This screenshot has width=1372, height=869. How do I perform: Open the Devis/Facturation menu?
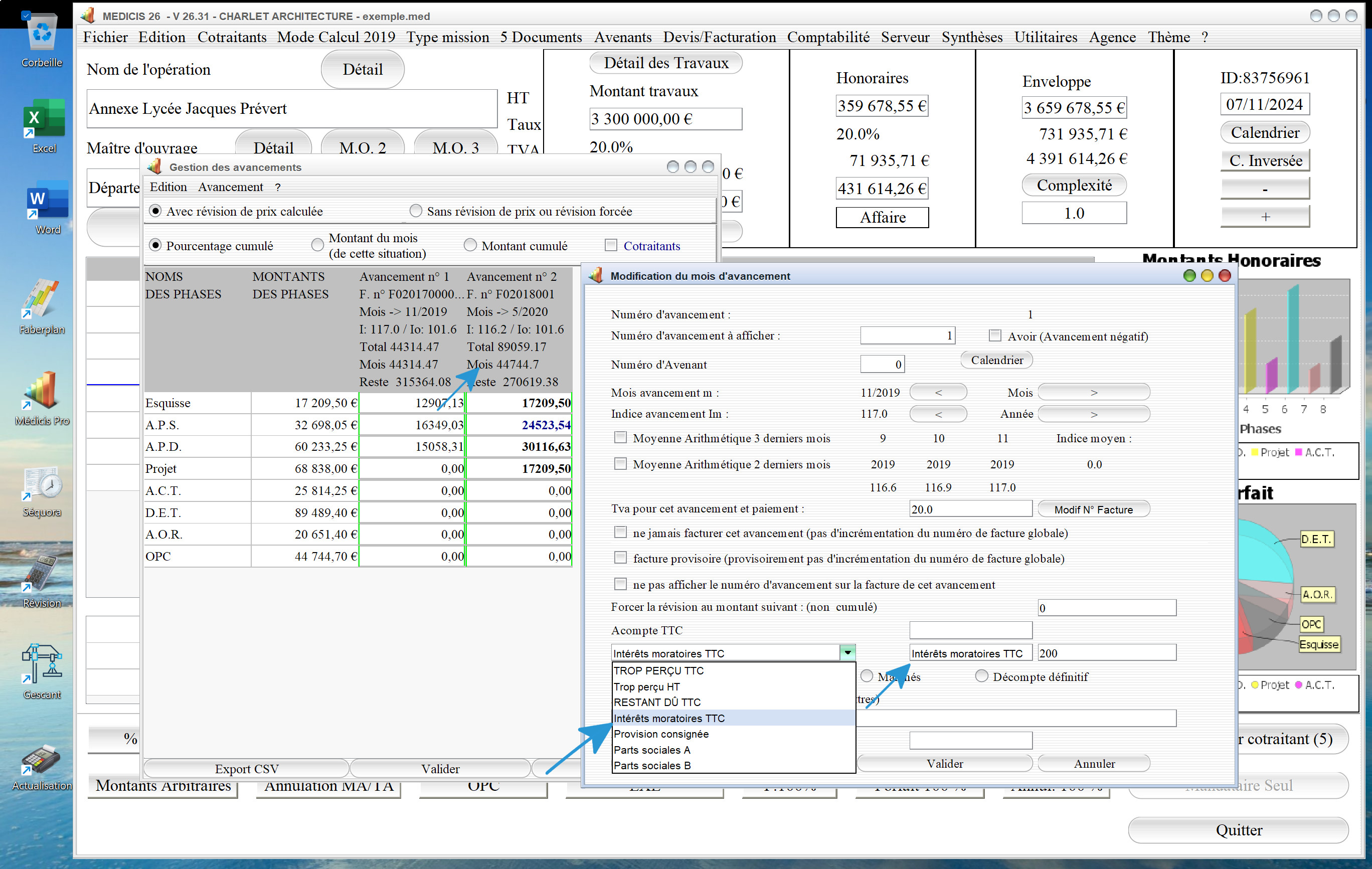[719, 37]
